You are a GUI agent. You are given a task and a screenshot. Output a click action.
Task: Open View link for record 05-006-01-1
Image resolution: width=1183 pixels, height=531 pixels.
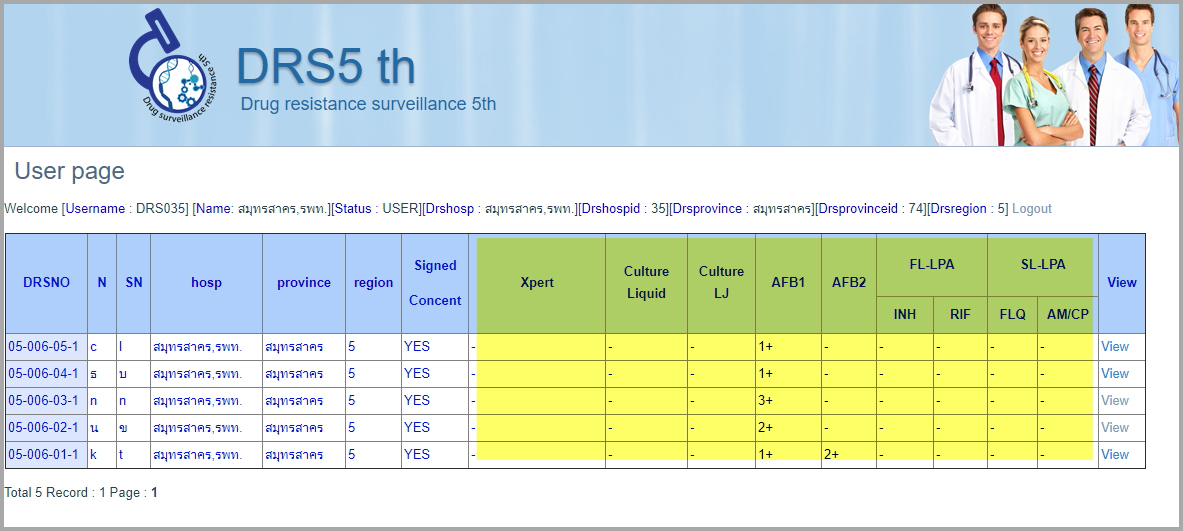[1114, 455]
